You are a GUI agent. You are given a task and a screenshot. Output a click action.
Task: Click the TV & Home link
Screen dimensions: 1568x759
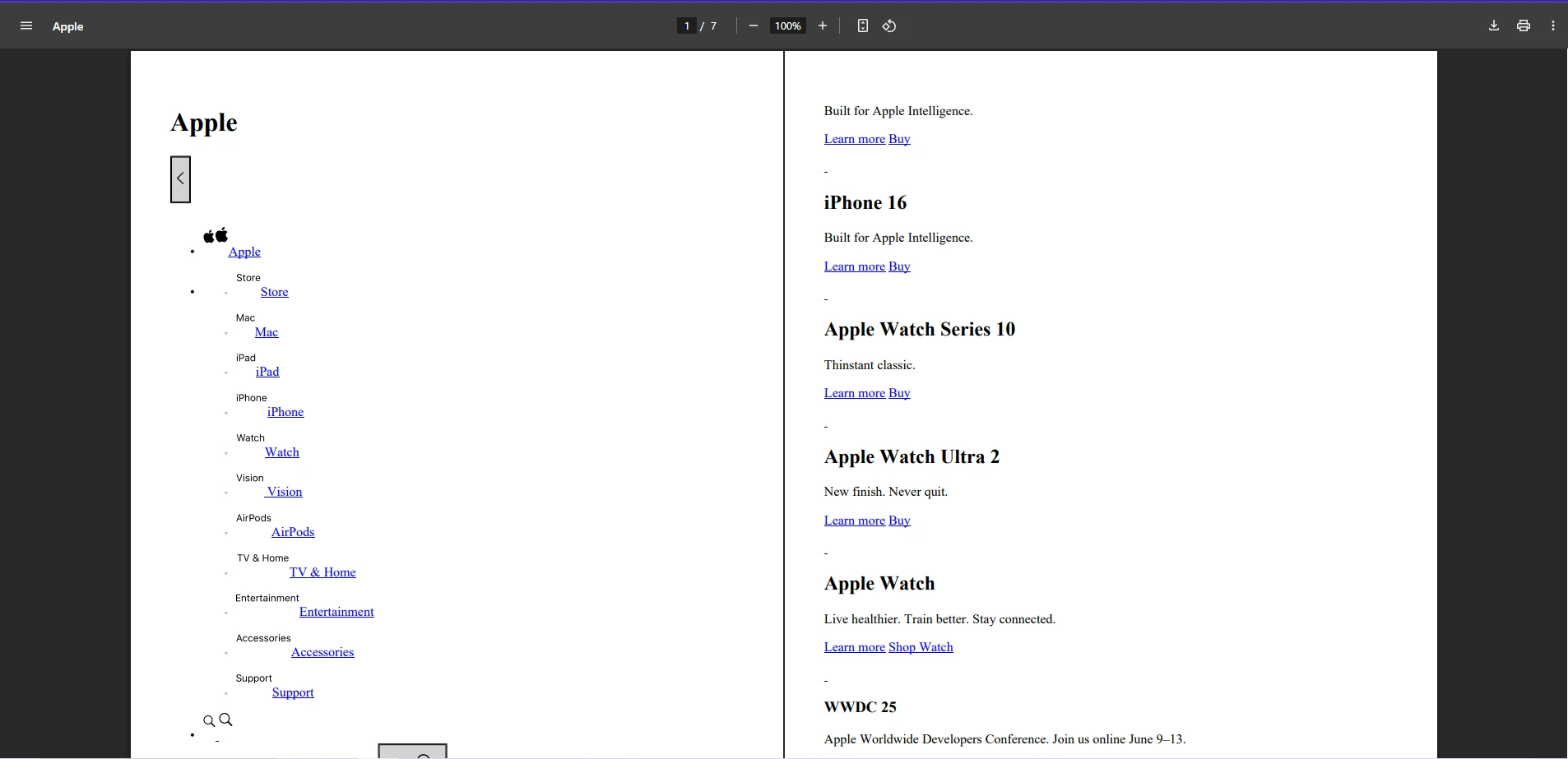tap(322, 572)
